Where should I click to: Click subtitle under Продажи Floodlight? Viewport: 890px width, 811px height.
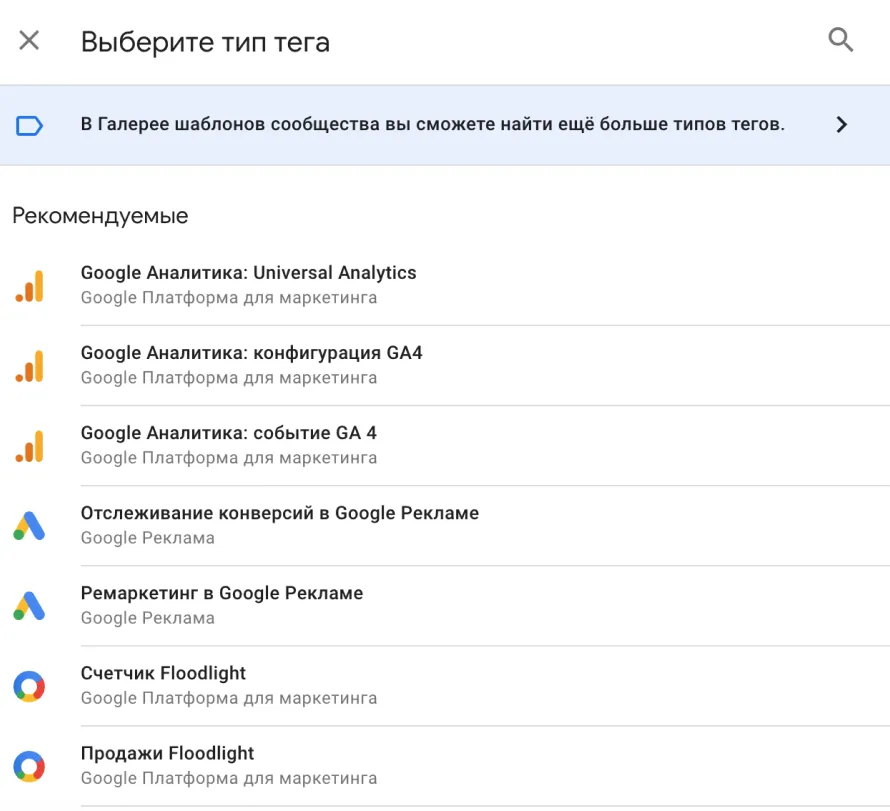229,778
